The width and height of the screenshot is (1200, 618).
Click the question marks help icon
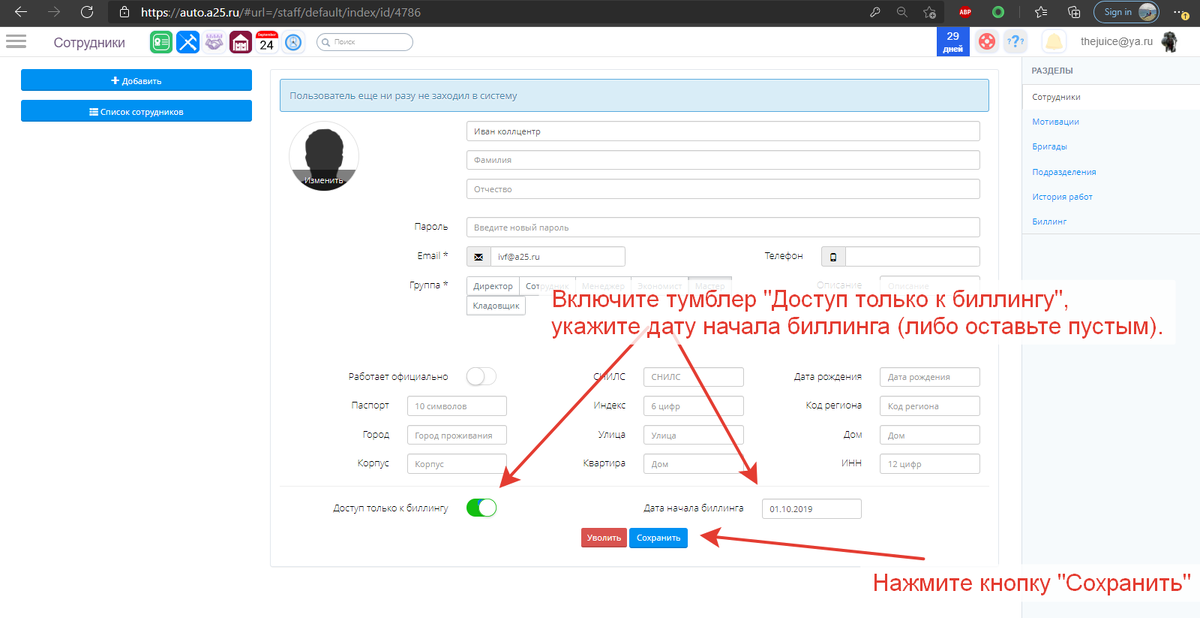(1016, 42)
